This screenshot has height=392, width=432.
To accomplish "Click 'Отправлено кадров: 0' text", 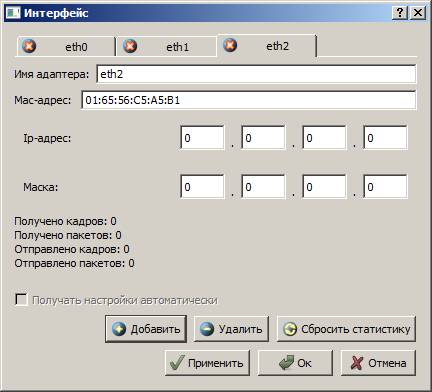I will tap(72, 249).
